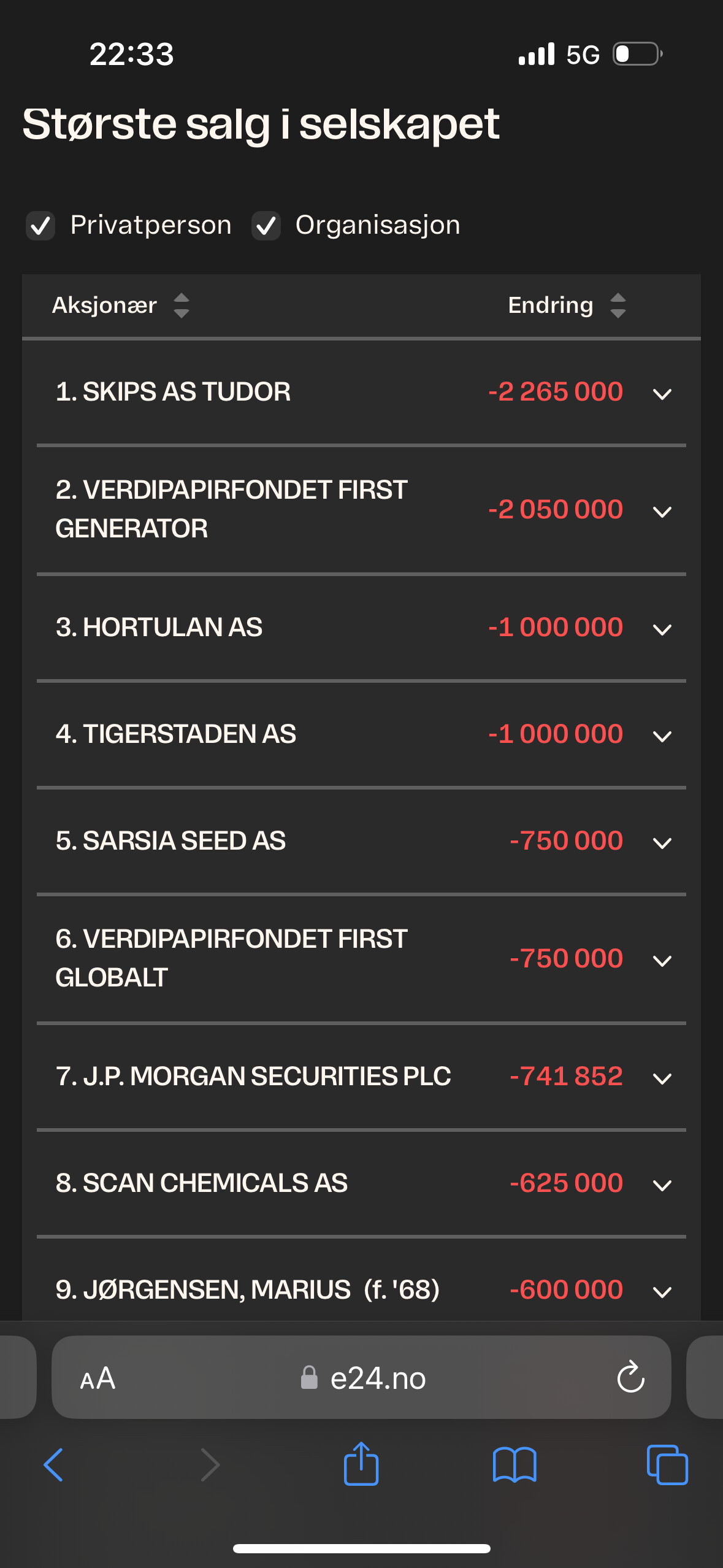This screenshot has width=723, height=1568.
Task: Expand the SARSIA SEED AS chevron
Action: click(x=662, y=843)
